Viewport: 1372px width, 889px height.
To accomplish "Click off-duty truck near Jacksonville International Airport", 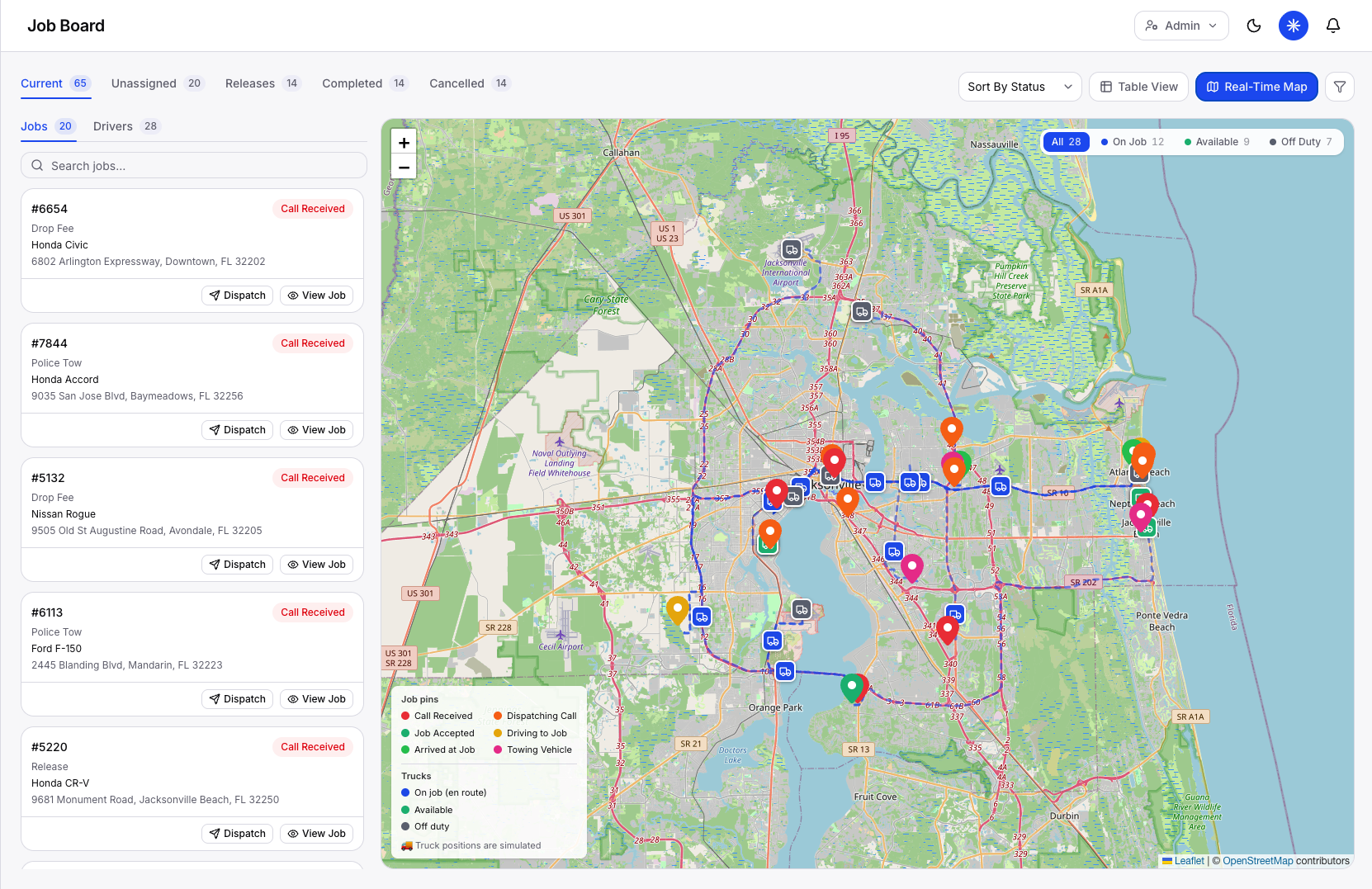I will tap(792, 249).
